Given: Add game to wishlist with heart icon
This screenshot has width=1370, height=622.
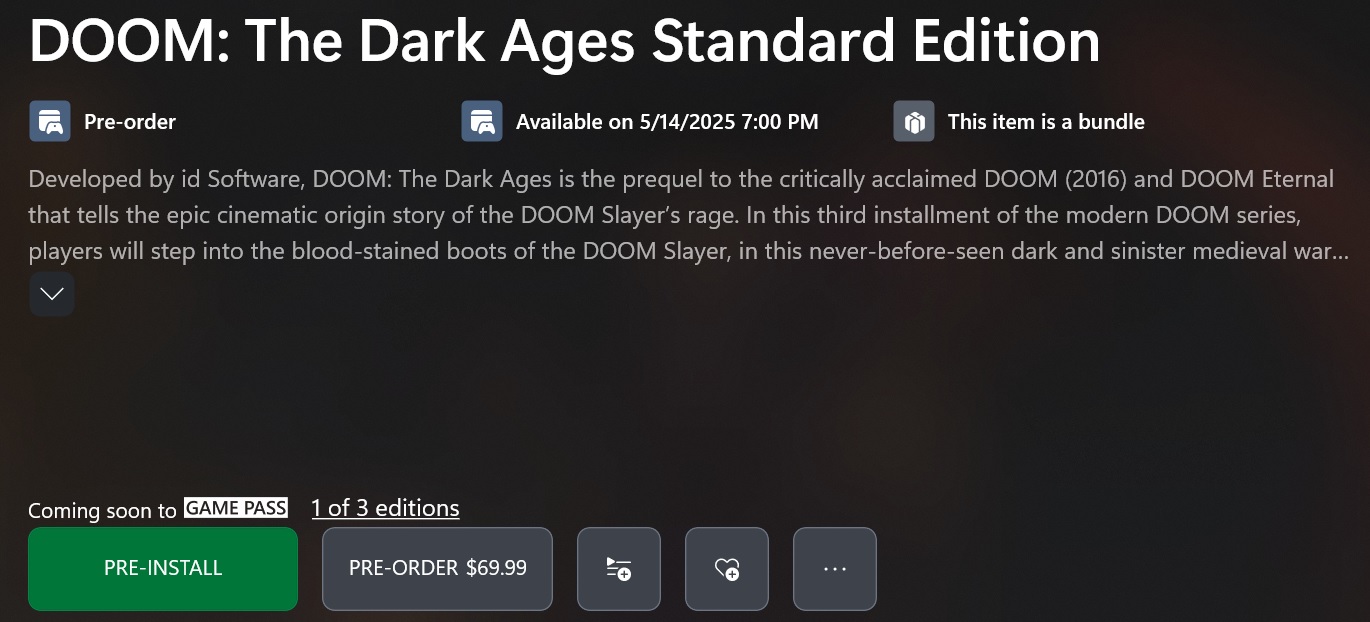Looking at the screenshot, I should tap(726, 569).
